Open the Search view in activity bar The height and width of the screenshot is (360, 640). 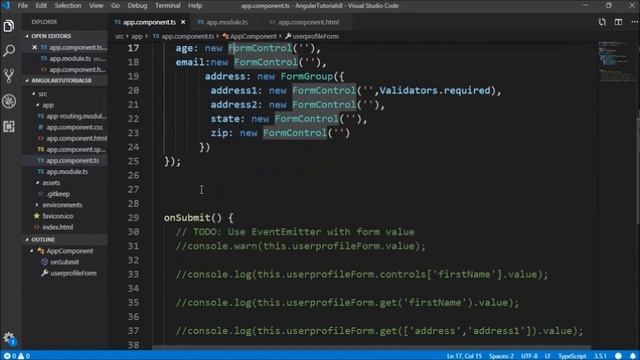pos(9,51)
